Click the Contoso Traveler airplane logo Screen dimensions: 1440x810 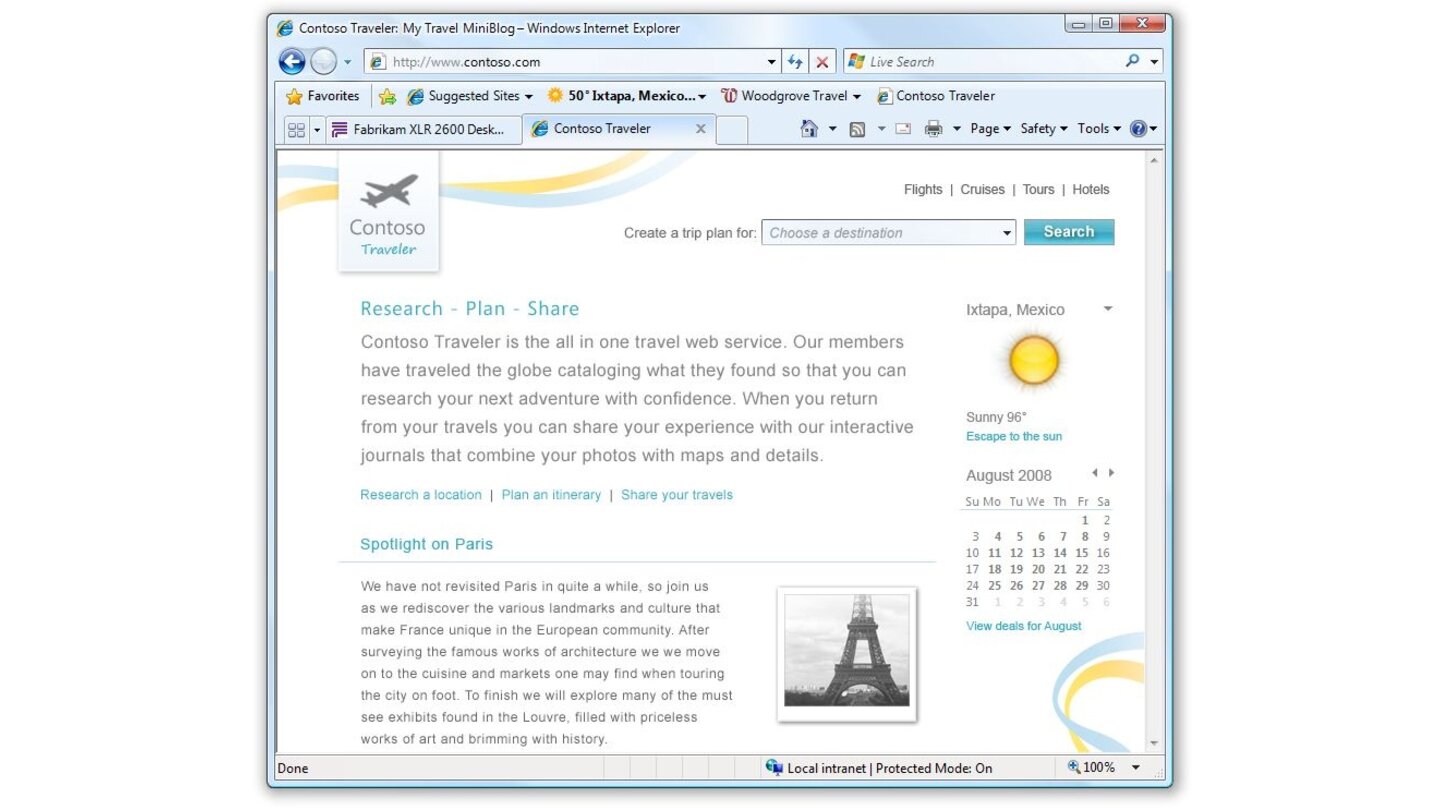pyautogui.click(x=388, y=212)
